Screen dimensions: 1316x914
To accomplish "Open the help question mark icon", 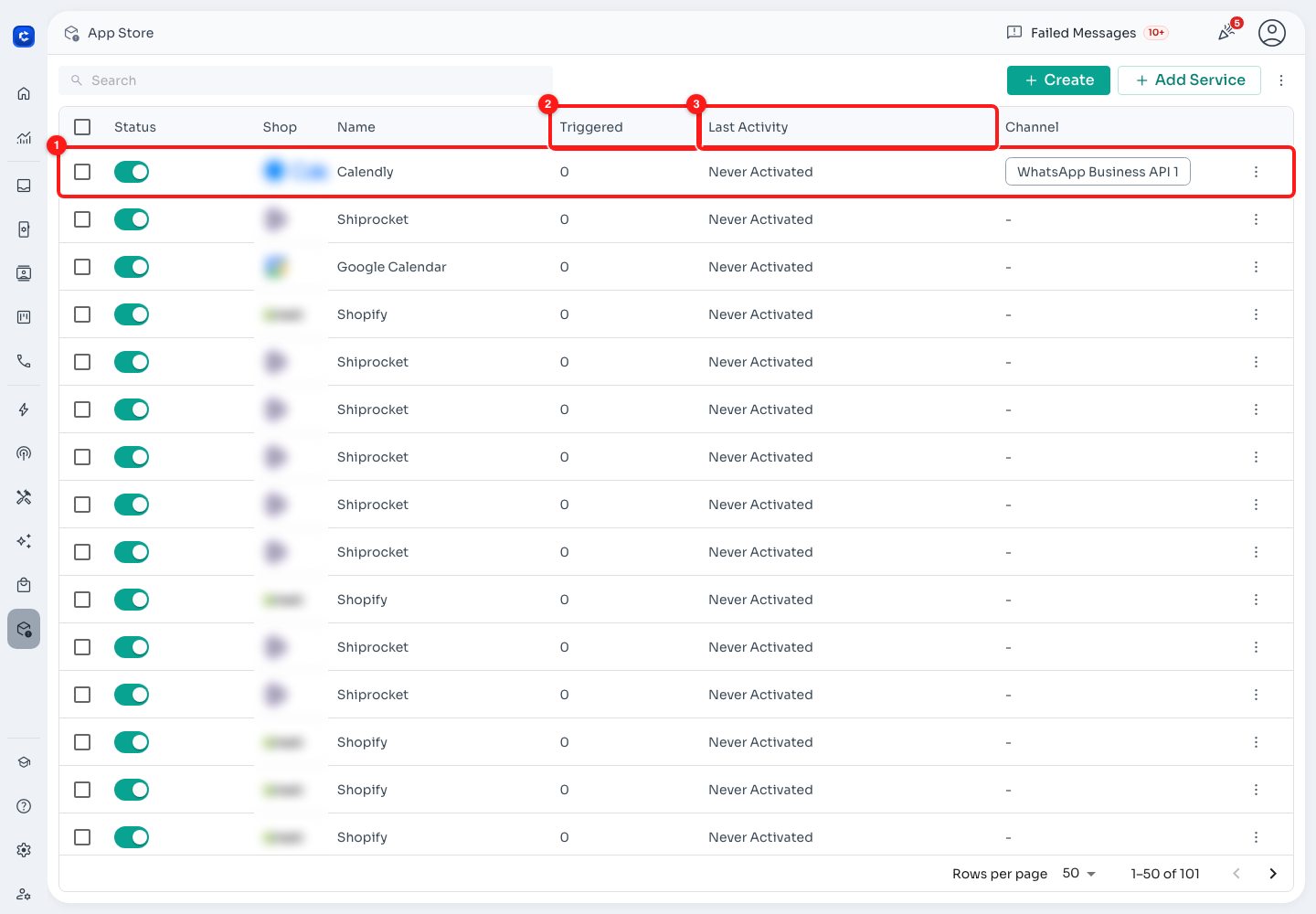I will click(24, 806).
